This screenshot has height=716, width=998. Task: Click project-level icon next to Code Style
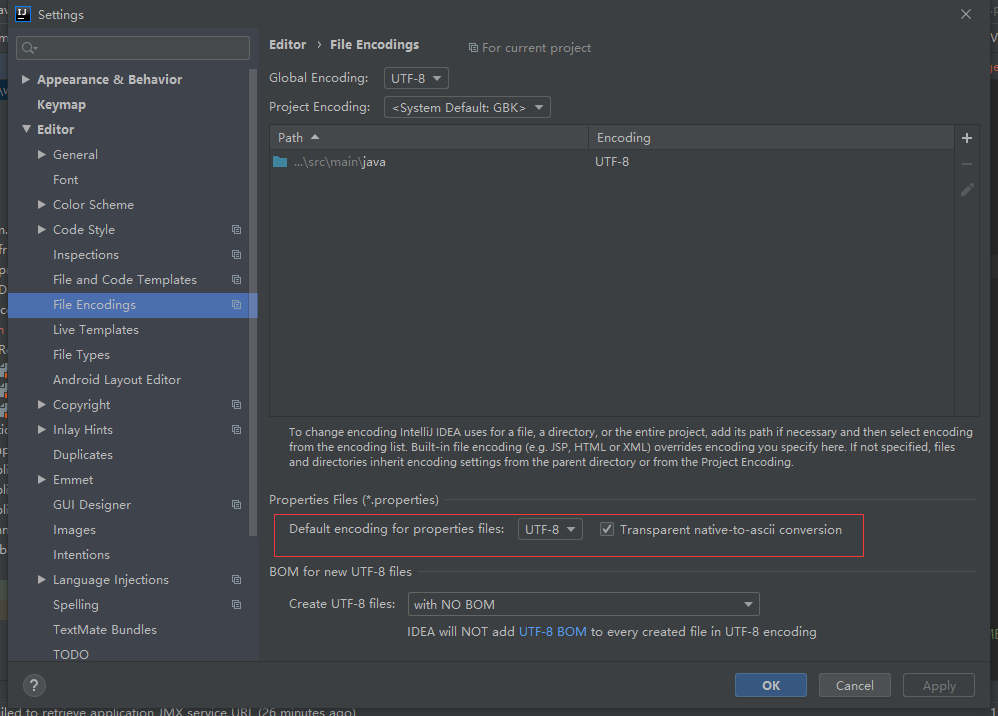(237, 230)
